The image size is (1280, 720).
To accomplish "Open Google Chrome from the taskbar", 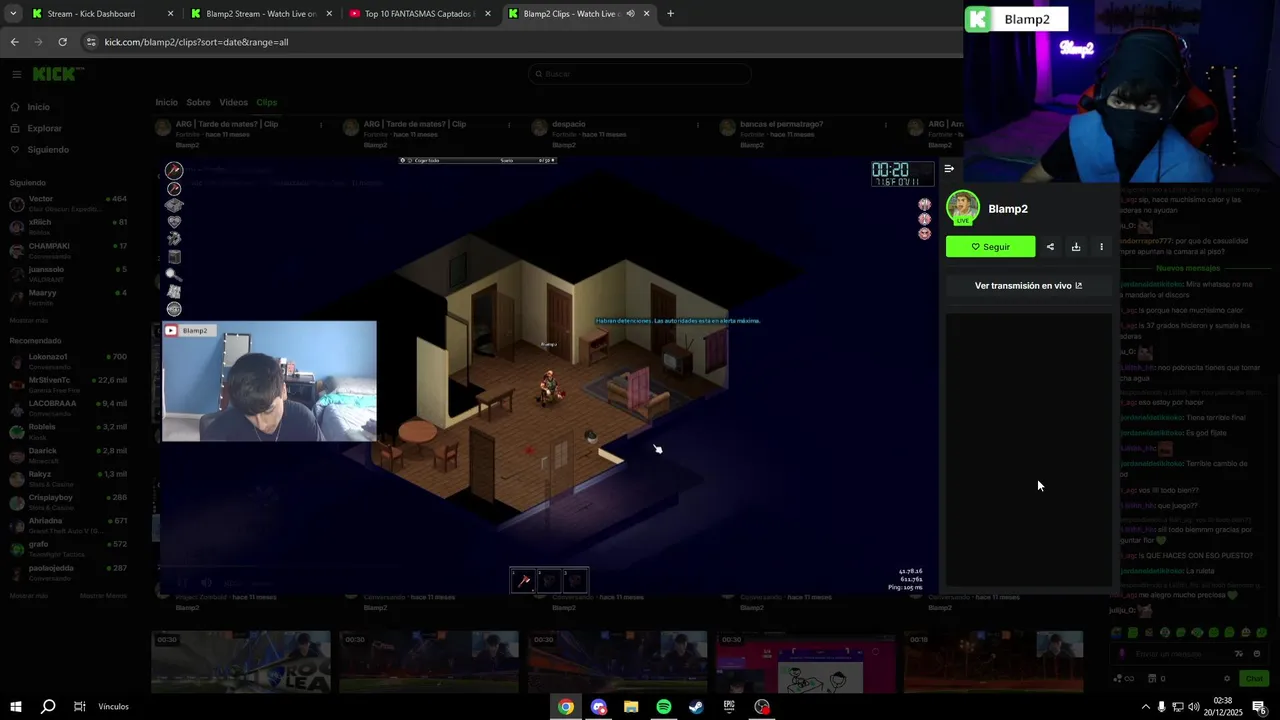I will (x=566, y=707).
